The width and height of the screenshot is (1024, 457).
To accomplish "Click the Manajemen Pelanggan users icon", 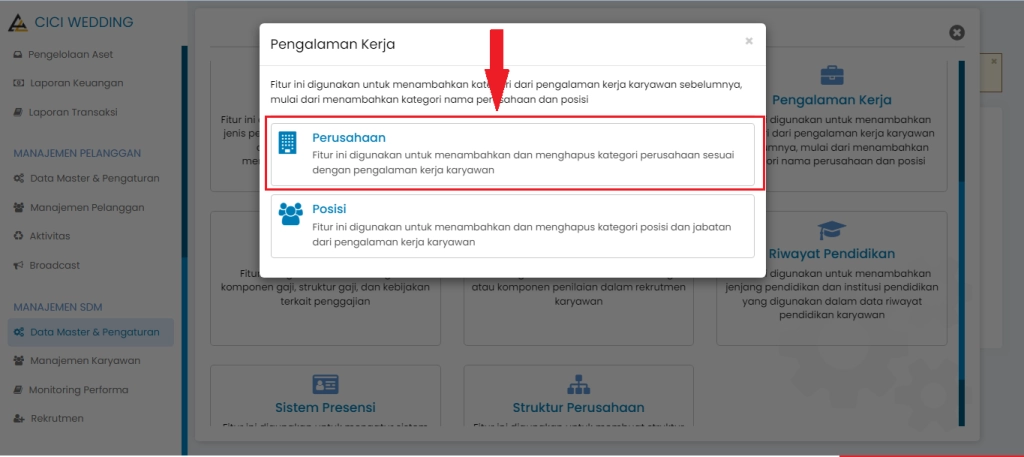I will pyautogui.click(x=19, y=208).
